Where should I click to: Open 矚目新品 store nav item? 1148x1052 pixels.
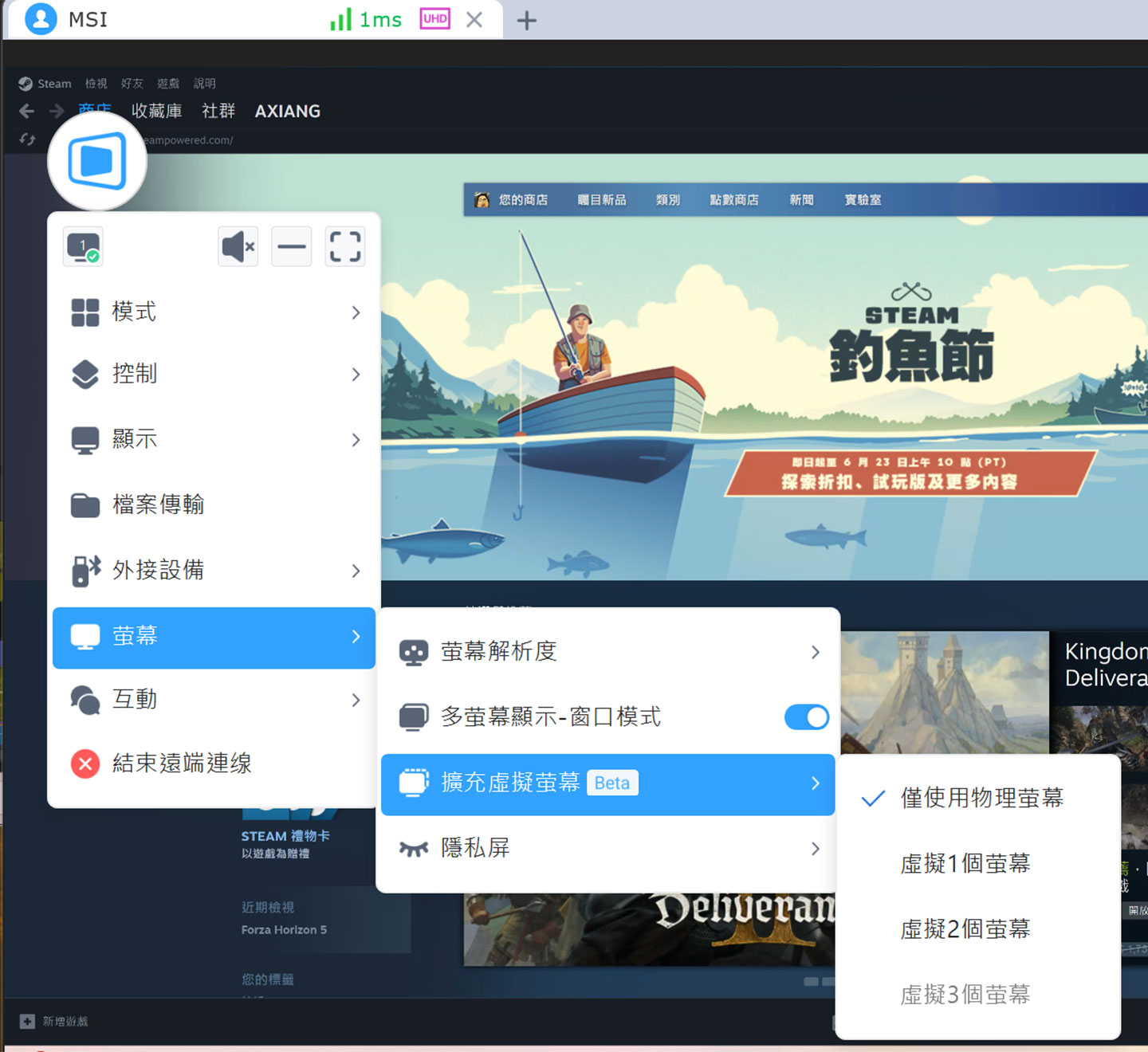pyautogui.click(x=602, y=200)
